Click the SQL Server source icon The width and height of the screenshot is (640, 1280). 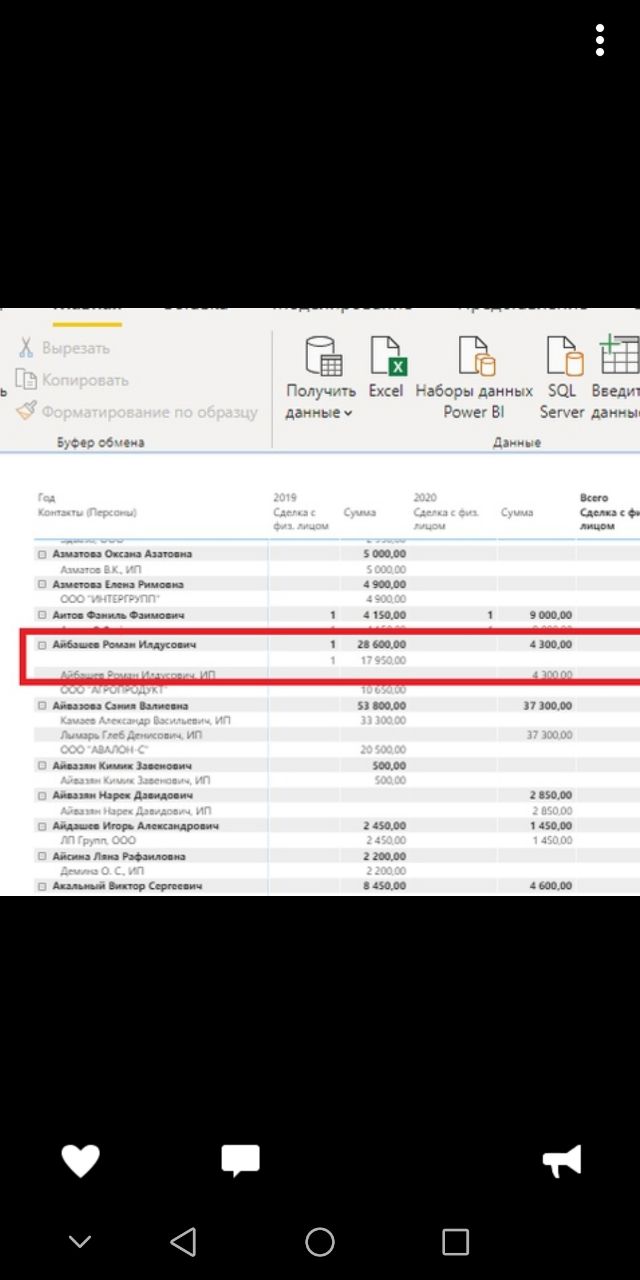[x=563, y=356]
